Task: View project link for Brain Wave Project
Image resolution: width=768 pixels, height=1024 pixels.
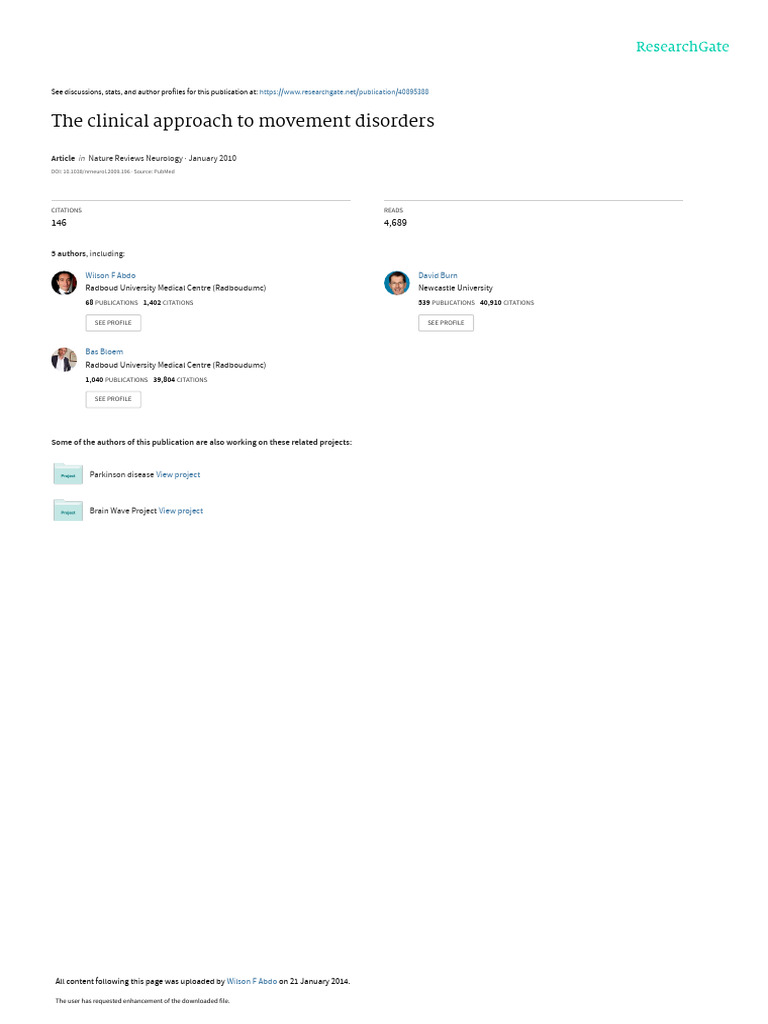Action: tap(181, 511)
